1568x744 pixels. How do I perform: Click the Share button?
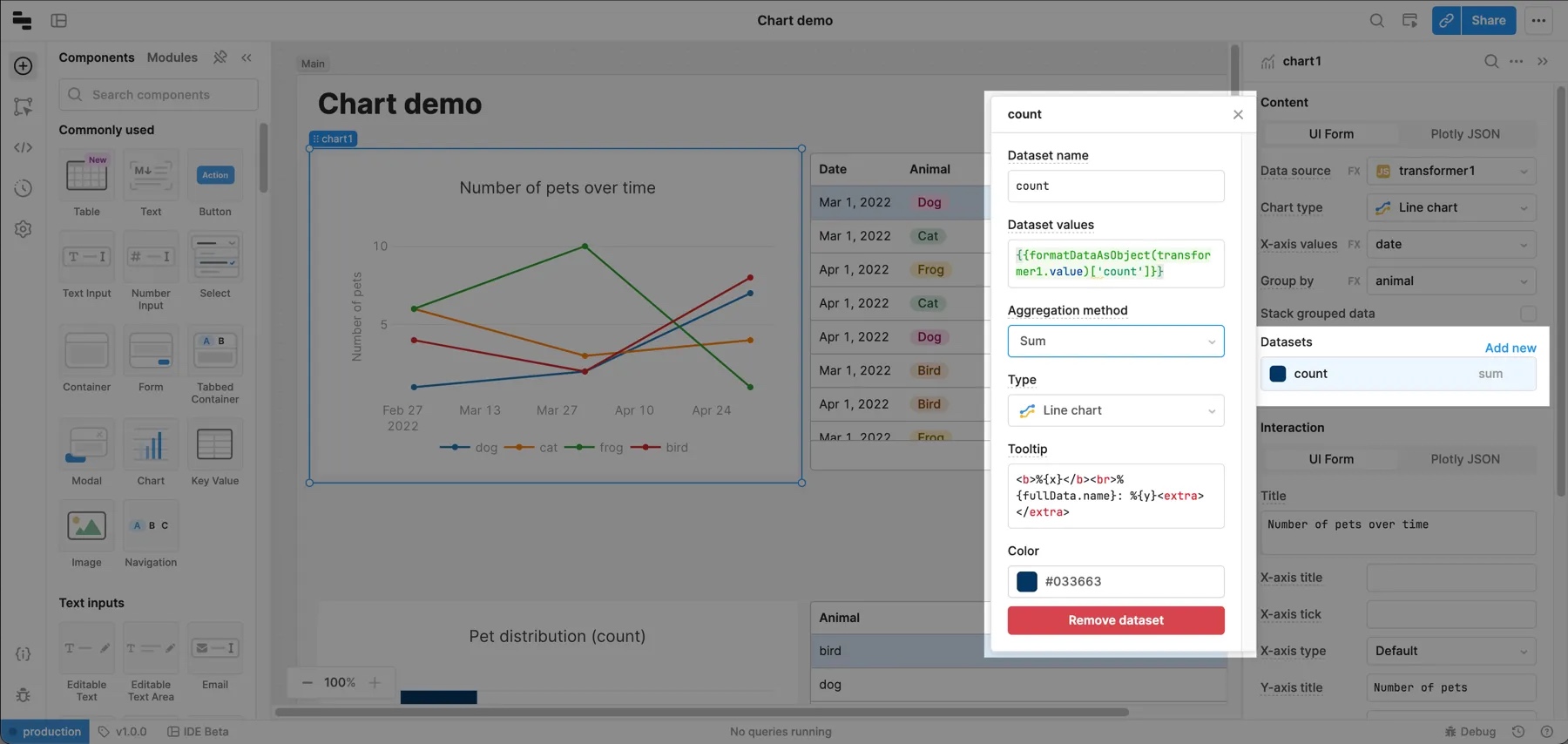1489,20
